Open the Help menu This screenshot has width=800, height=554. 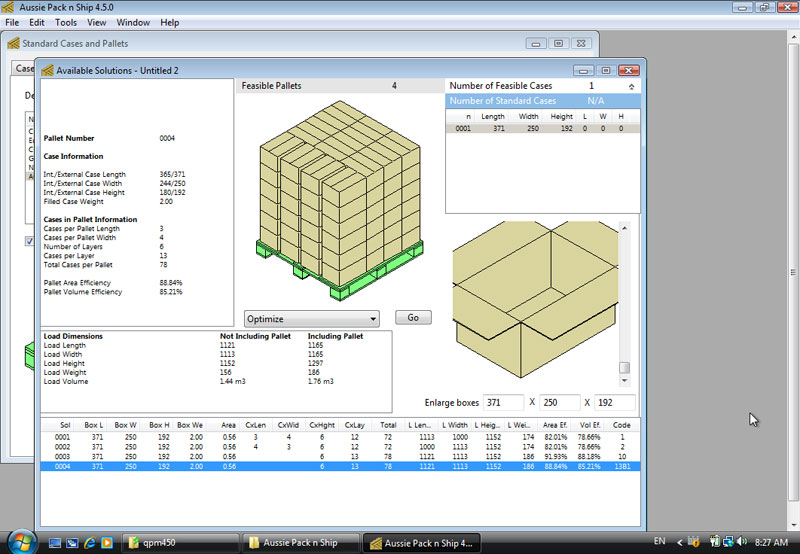point(169,22)
